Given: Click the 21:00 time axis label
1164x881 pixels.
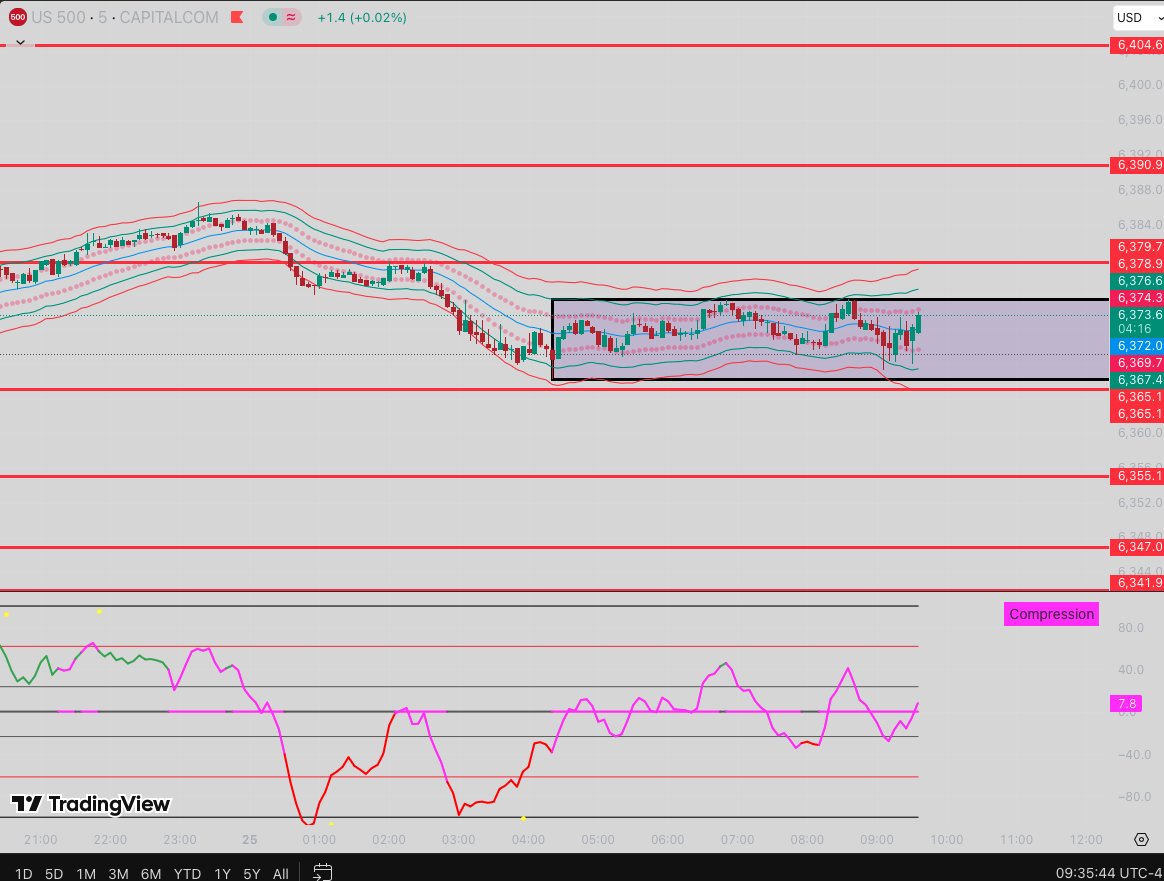Looking at the screenshot, I should 40,839.
